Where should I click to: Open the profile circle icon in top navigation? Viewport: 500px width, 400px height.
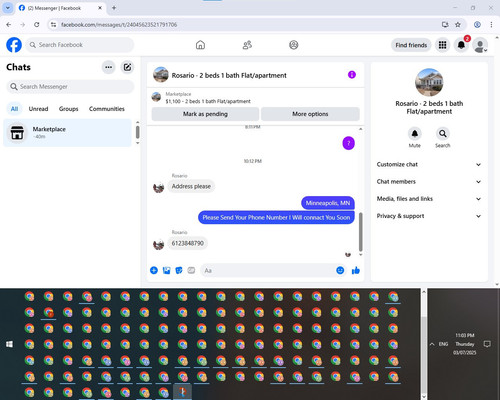(294, 45)
